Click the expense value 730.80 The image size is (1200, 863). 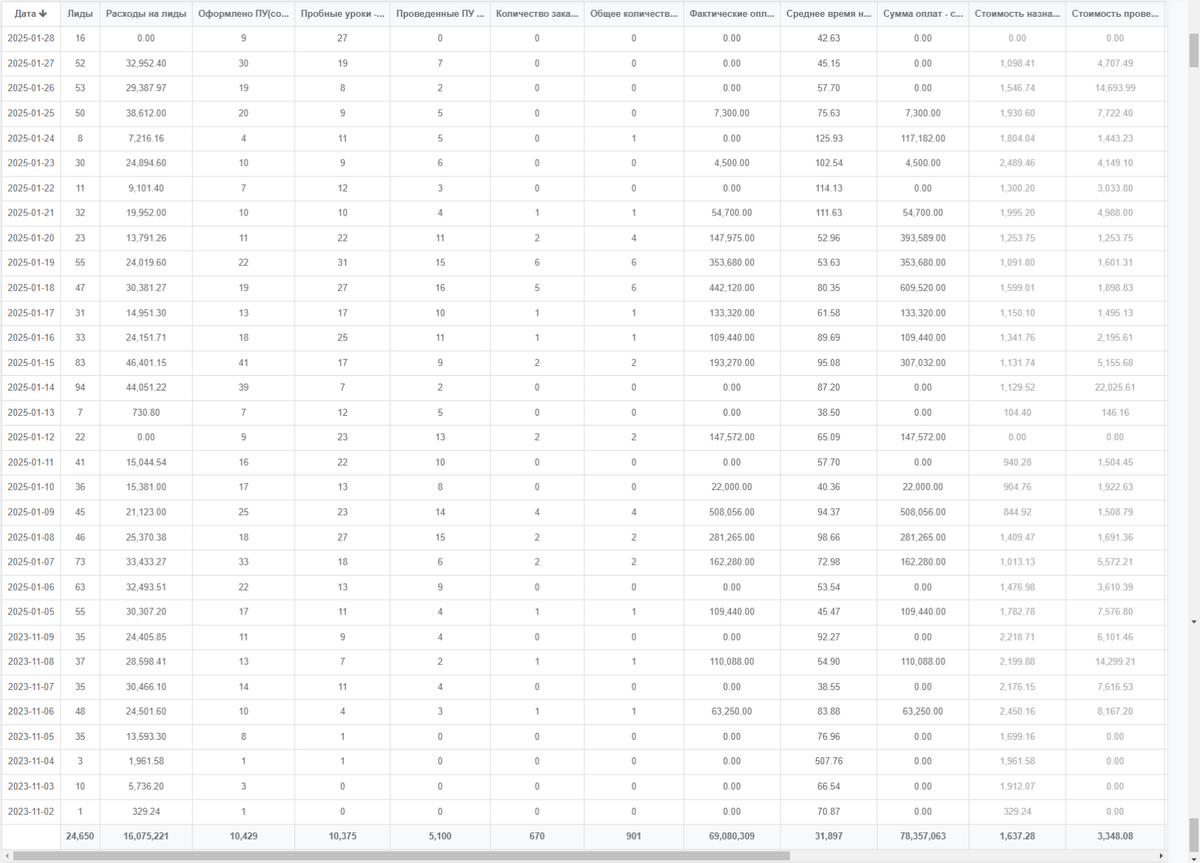pyautogui.click(x=145, y=412)
